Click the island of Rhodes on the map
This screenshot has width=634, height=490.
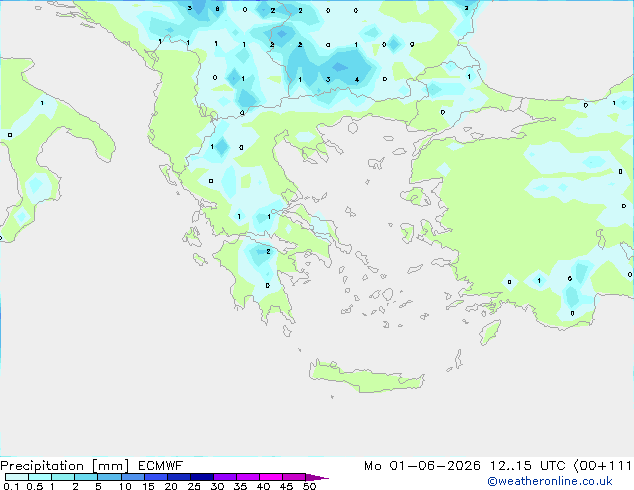point(490,332)
